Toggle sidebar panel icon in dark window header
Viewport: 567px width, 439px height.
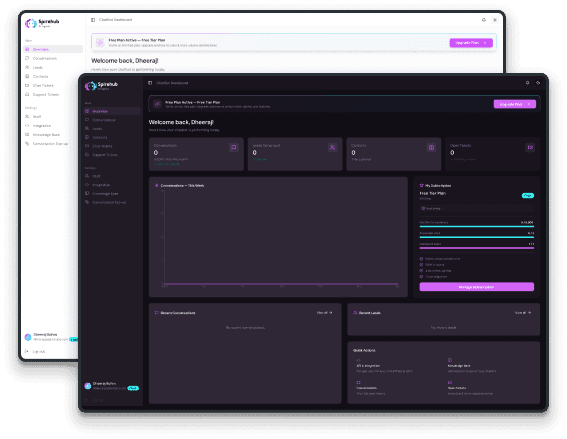click(150, 83)
